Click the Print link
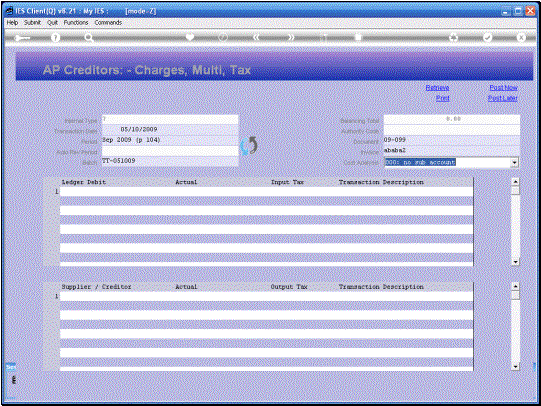The image size is (541, 406). (442, 98)
